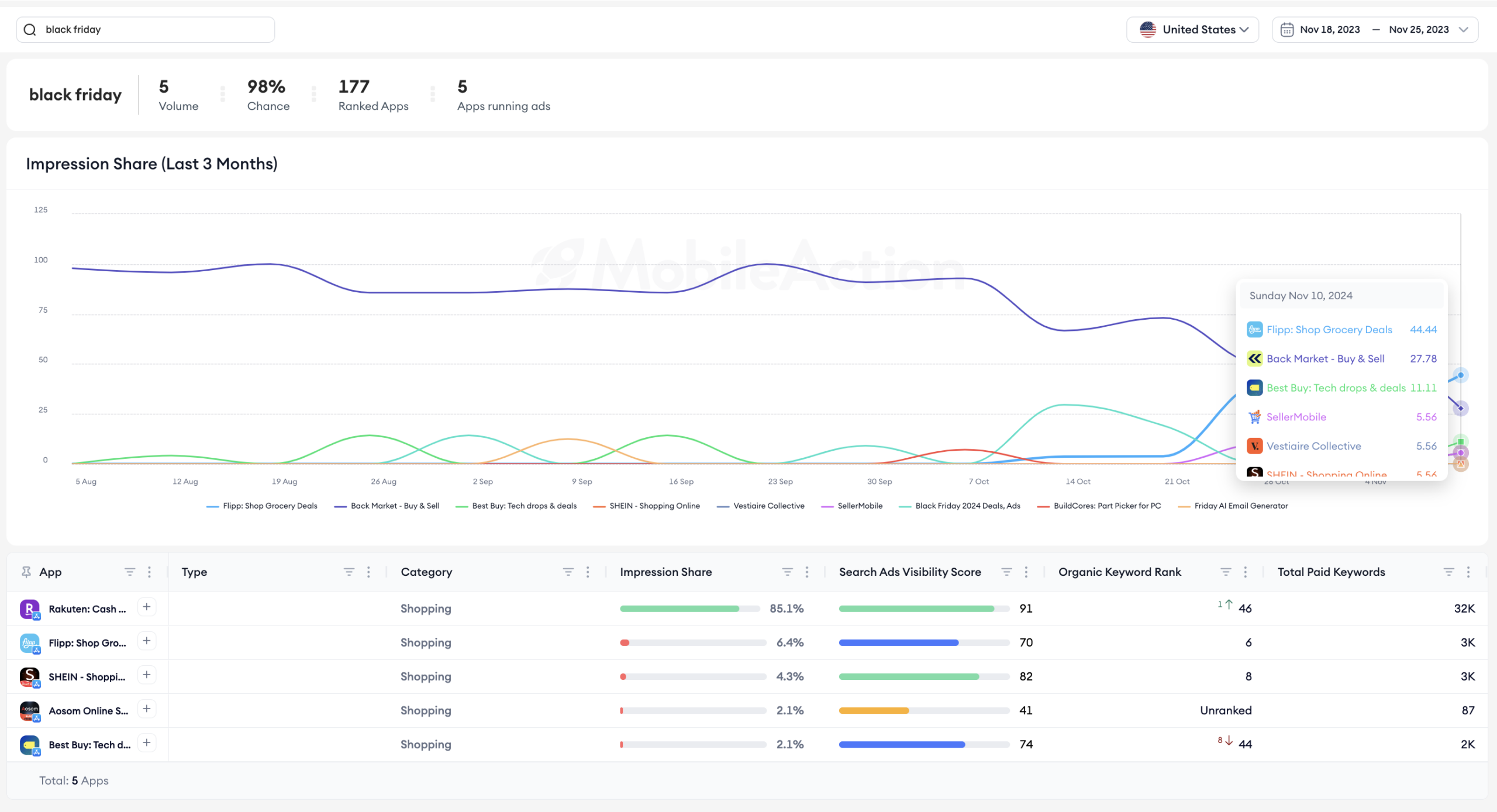This screenshot has height=812, width=1497.
Task: Click Aosom visibility score bar 41
Action: [925, 710]
